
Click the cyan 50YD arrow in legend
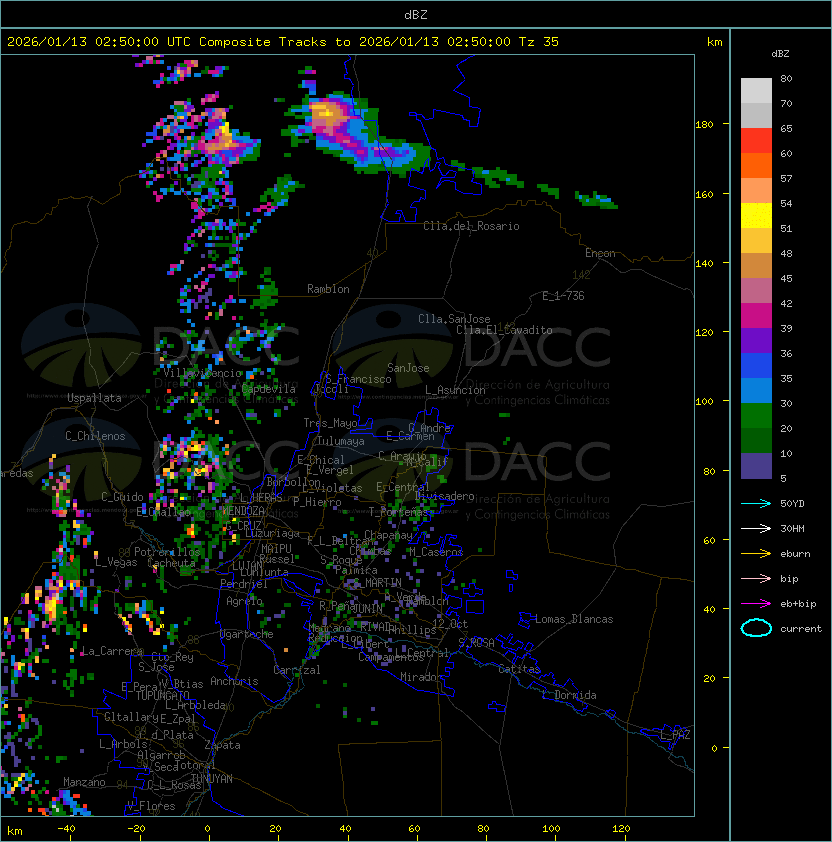click(x=756, y=503)
